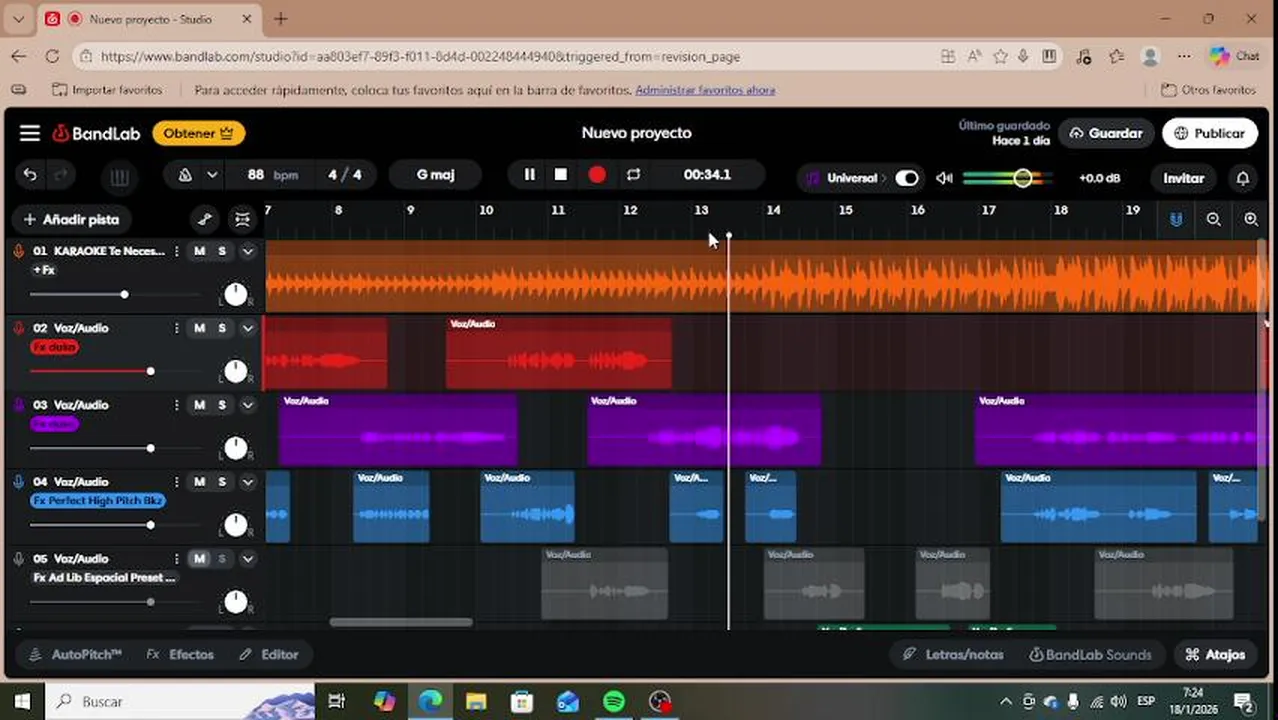Click the master volume slider knob
This screenshot has width=1278, height=720.
coord(1022,178)
